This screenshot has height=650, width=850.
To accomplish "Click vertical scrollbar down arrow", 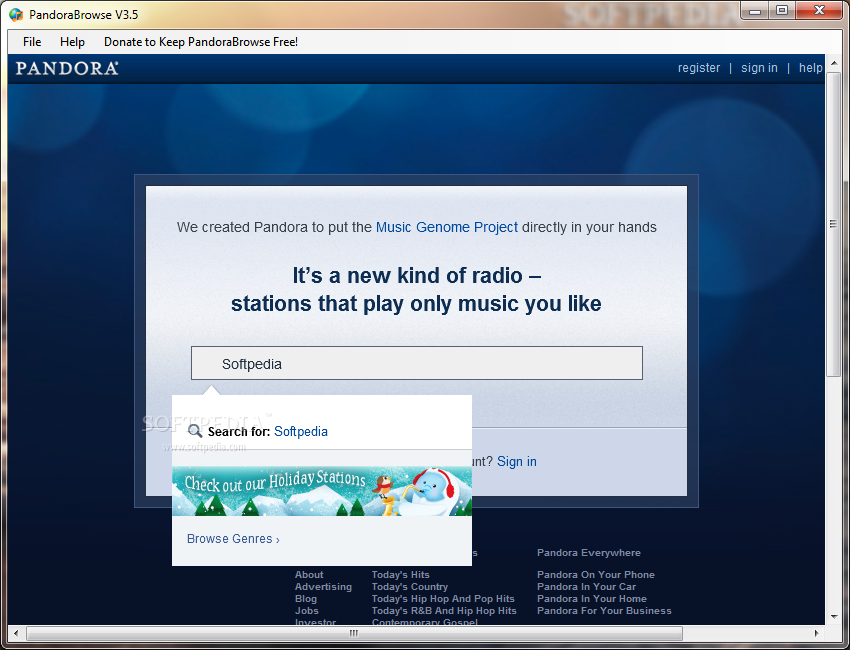I will coord(834,617).
